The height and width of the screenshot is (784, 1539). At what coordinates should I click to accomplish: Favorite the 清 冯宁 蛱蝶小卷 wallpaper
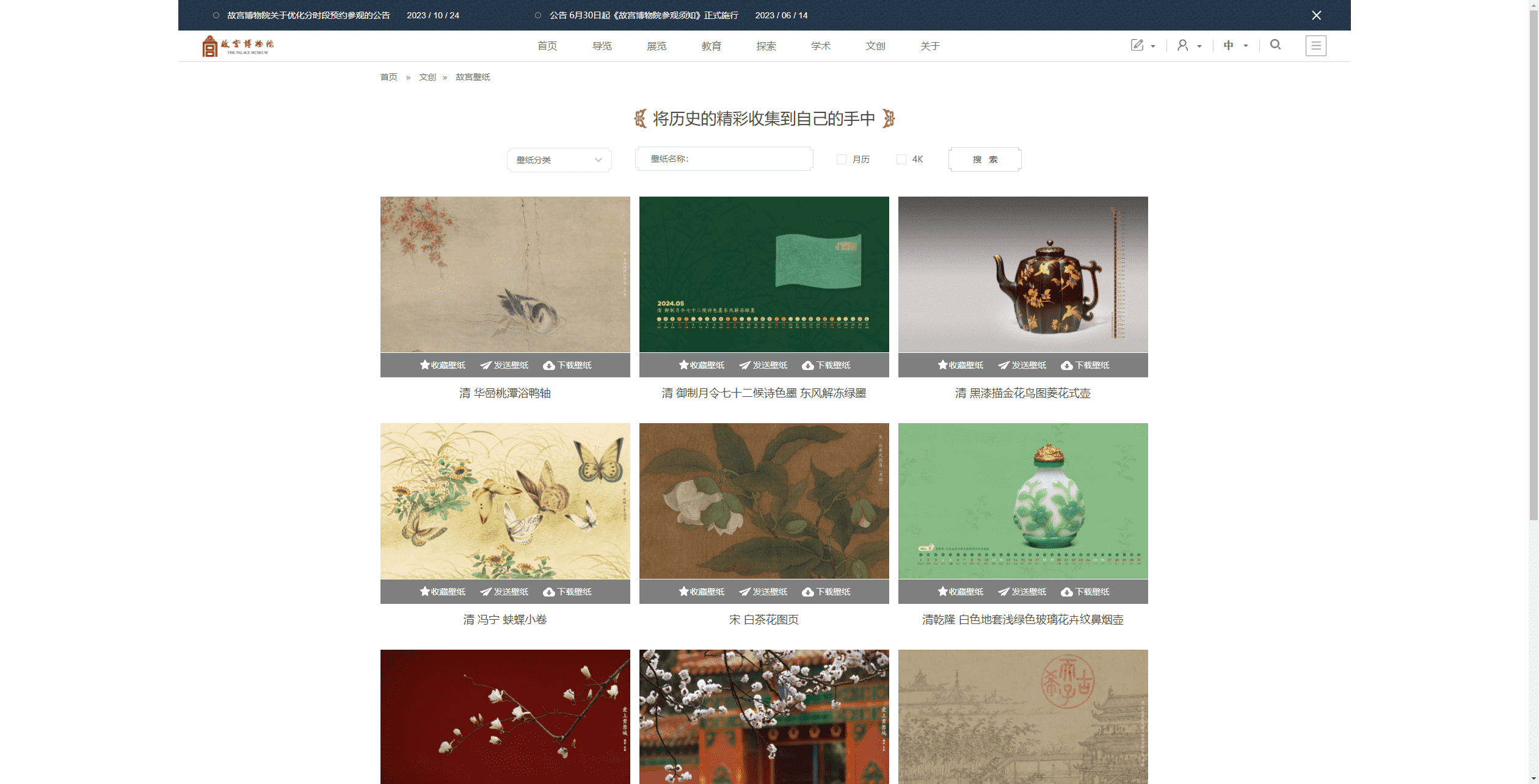click(443, 592)
